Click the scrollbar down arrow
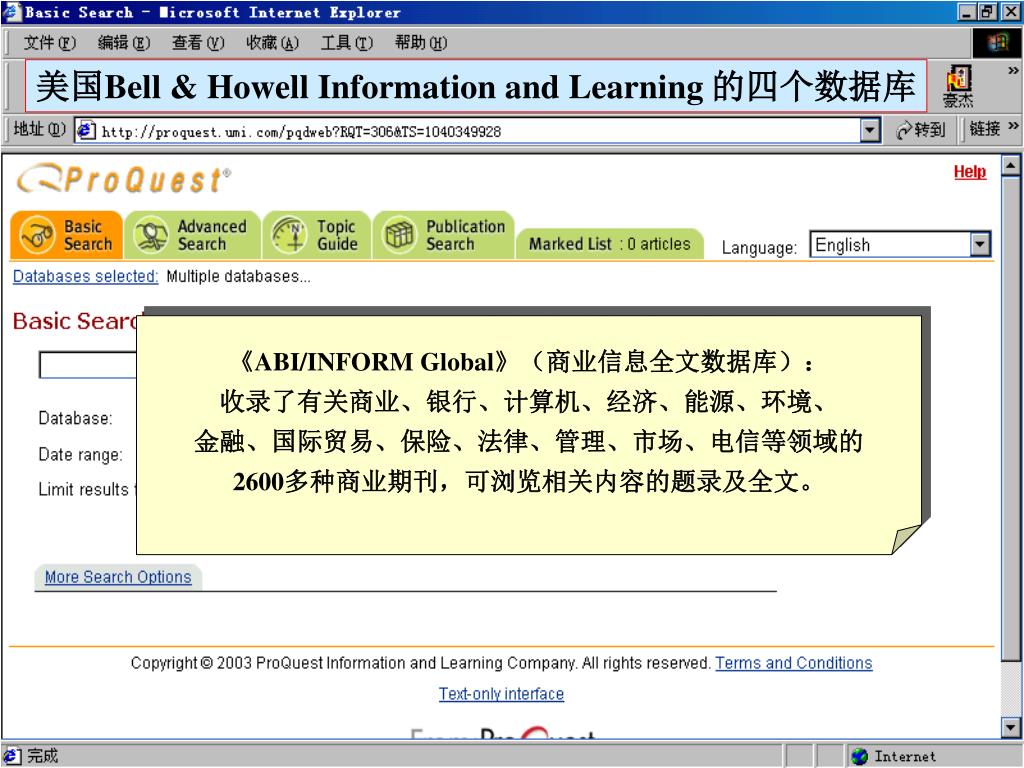The width and height of the screenshot is (1024, 768). 1010,726
